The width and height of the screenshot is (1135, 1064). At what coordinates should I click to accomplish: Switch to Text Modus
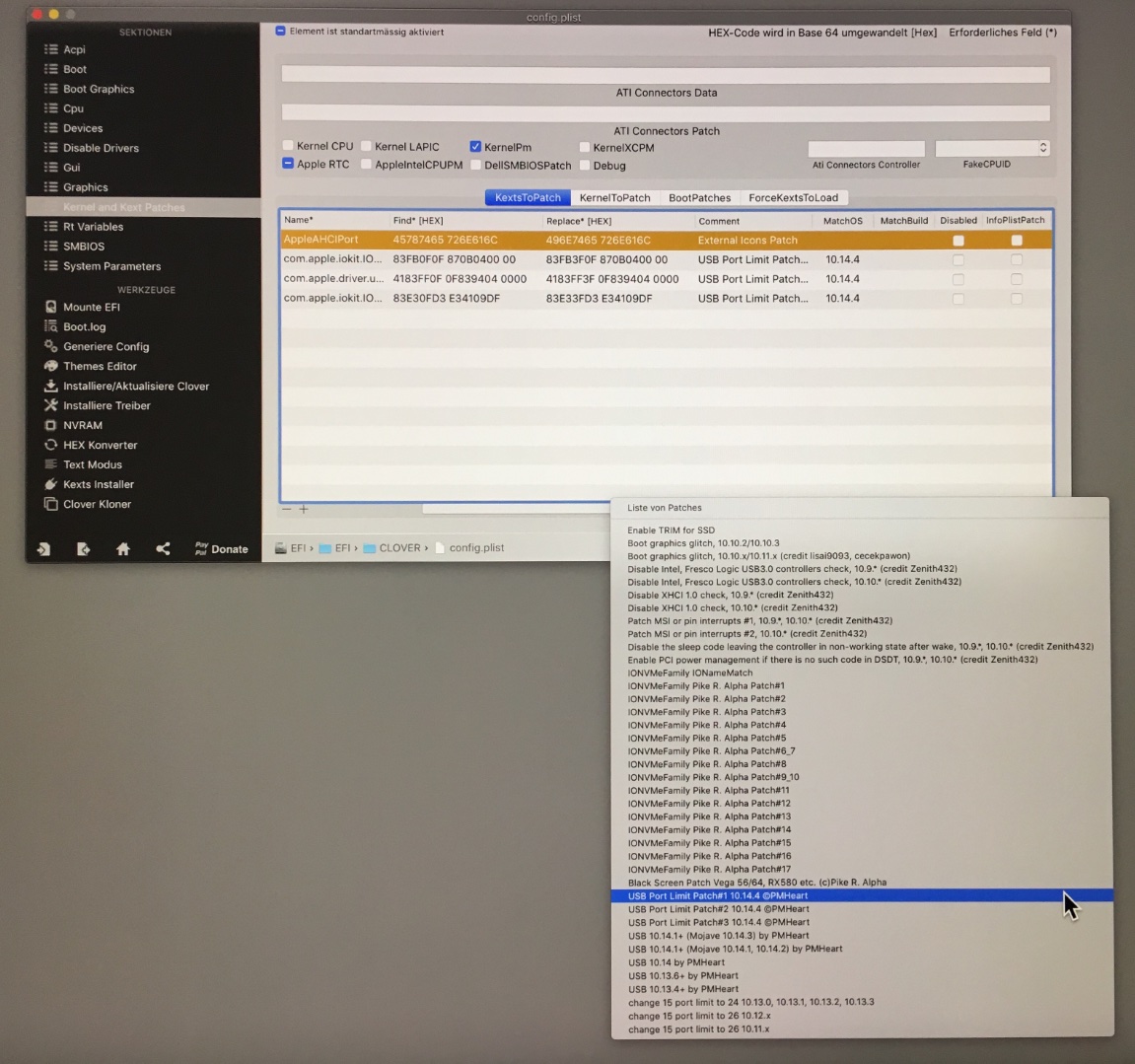coord(92,464)
